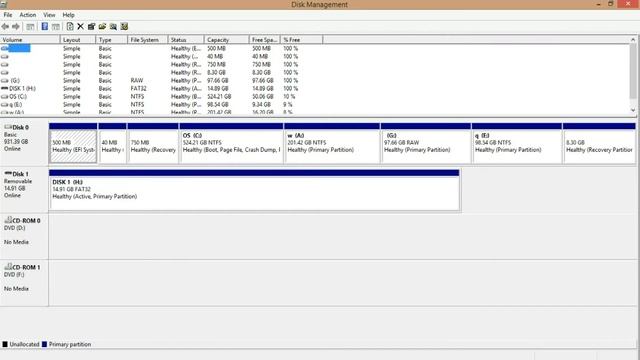The height and width of the screenshot is (360, 640).
Task: Sort by the Layout column header
Action: click(x=78, y=40)
